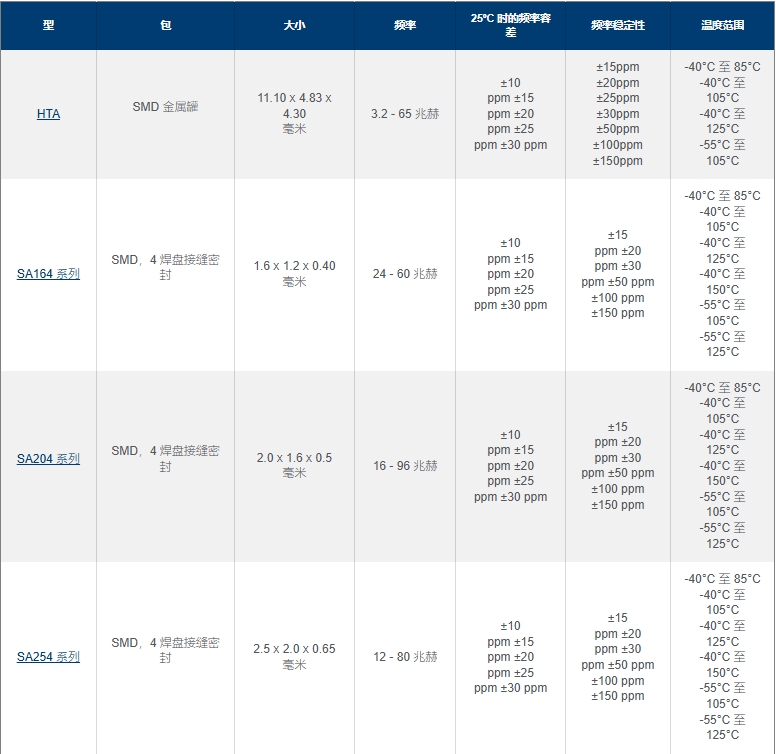Click the 频率稳定性 column header
776x754 pixels.
(617, 25)
